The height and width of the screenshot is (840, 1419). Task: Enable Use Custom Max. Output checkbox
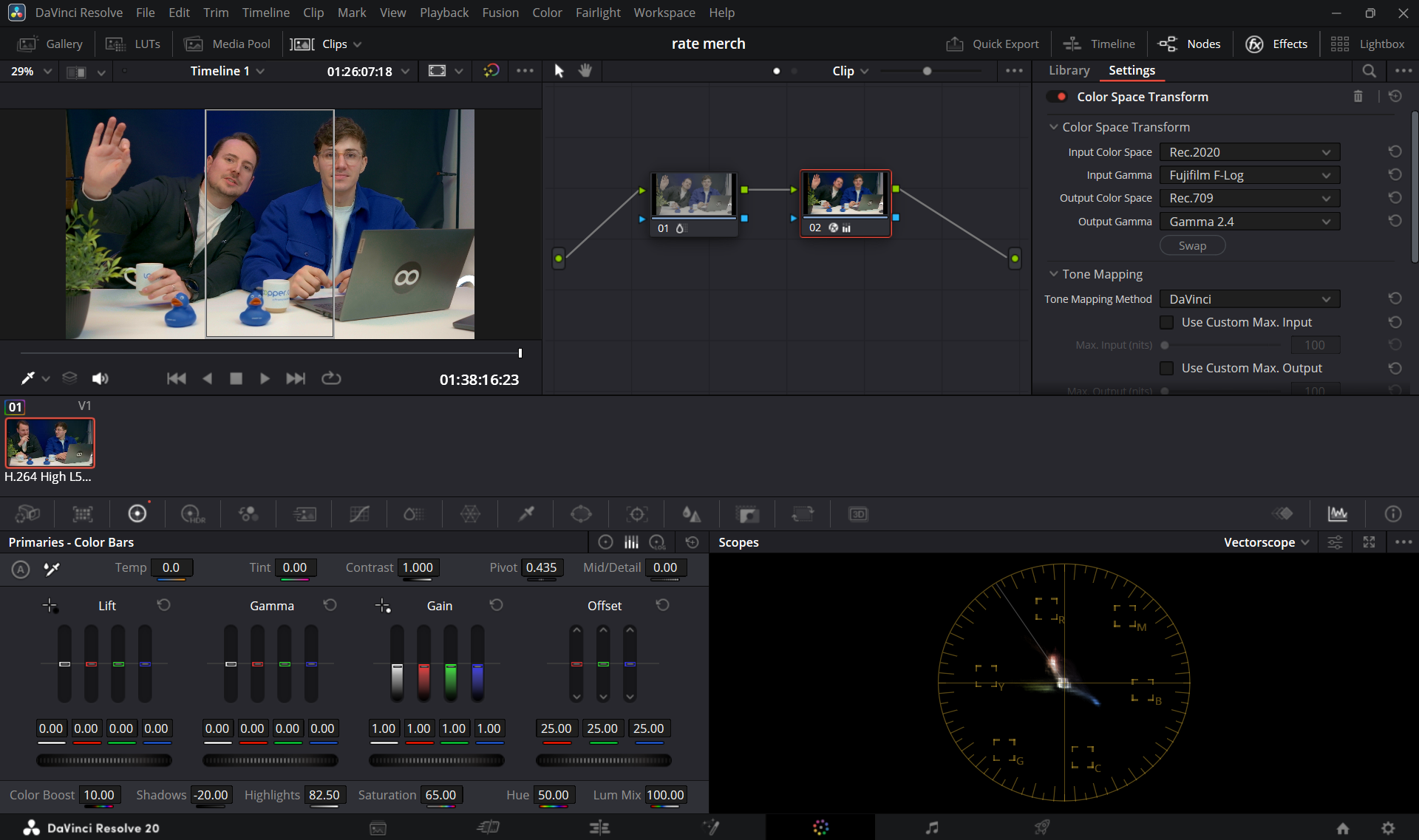pyautogui.click(x=1167, y=369)
